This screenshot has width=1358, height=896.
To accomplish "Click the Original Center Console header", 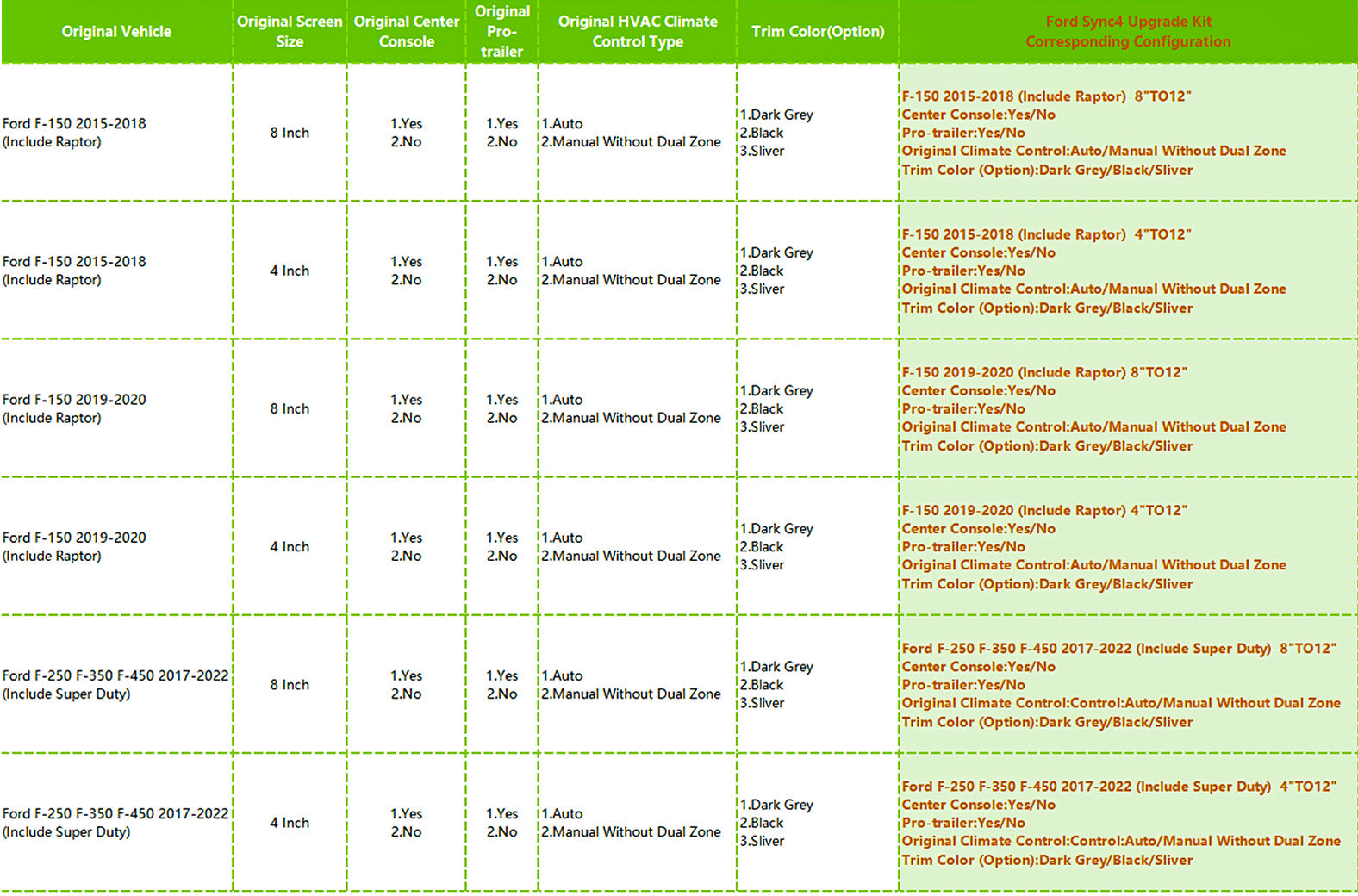I will coord(407,32).
